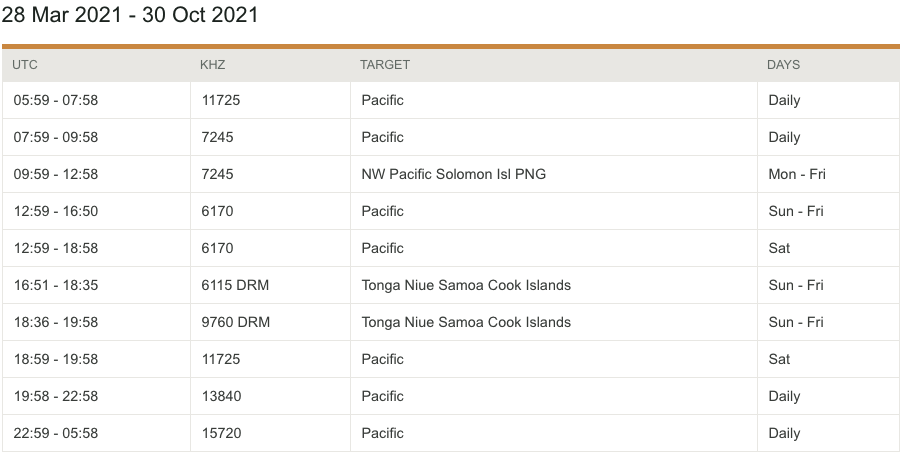Select the NW Pacific Solomon Isl PNG cell
This screenshot has height=468, width=908.
(x=453, y=174)
